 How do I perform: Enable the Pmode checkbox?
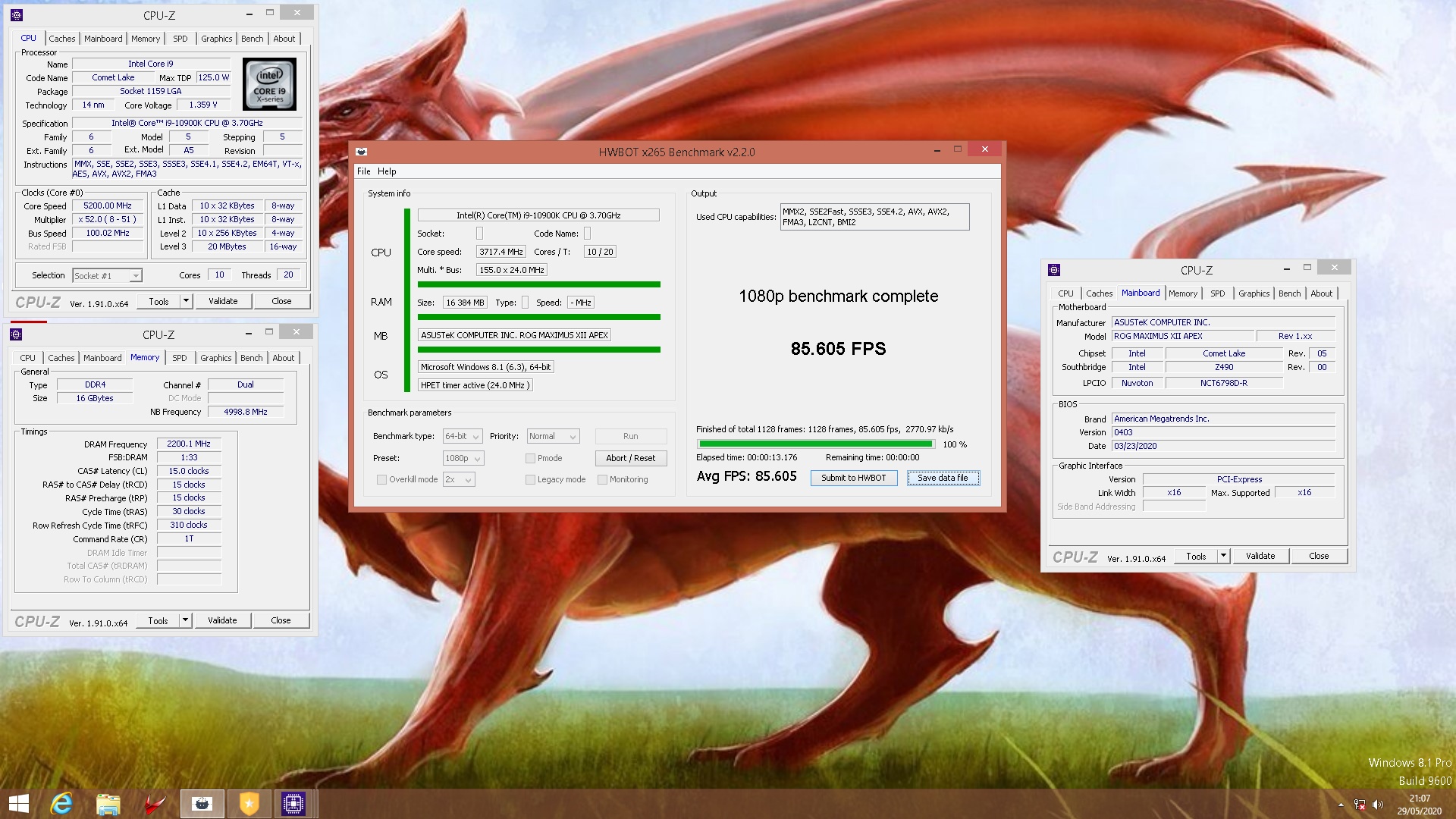530,458
